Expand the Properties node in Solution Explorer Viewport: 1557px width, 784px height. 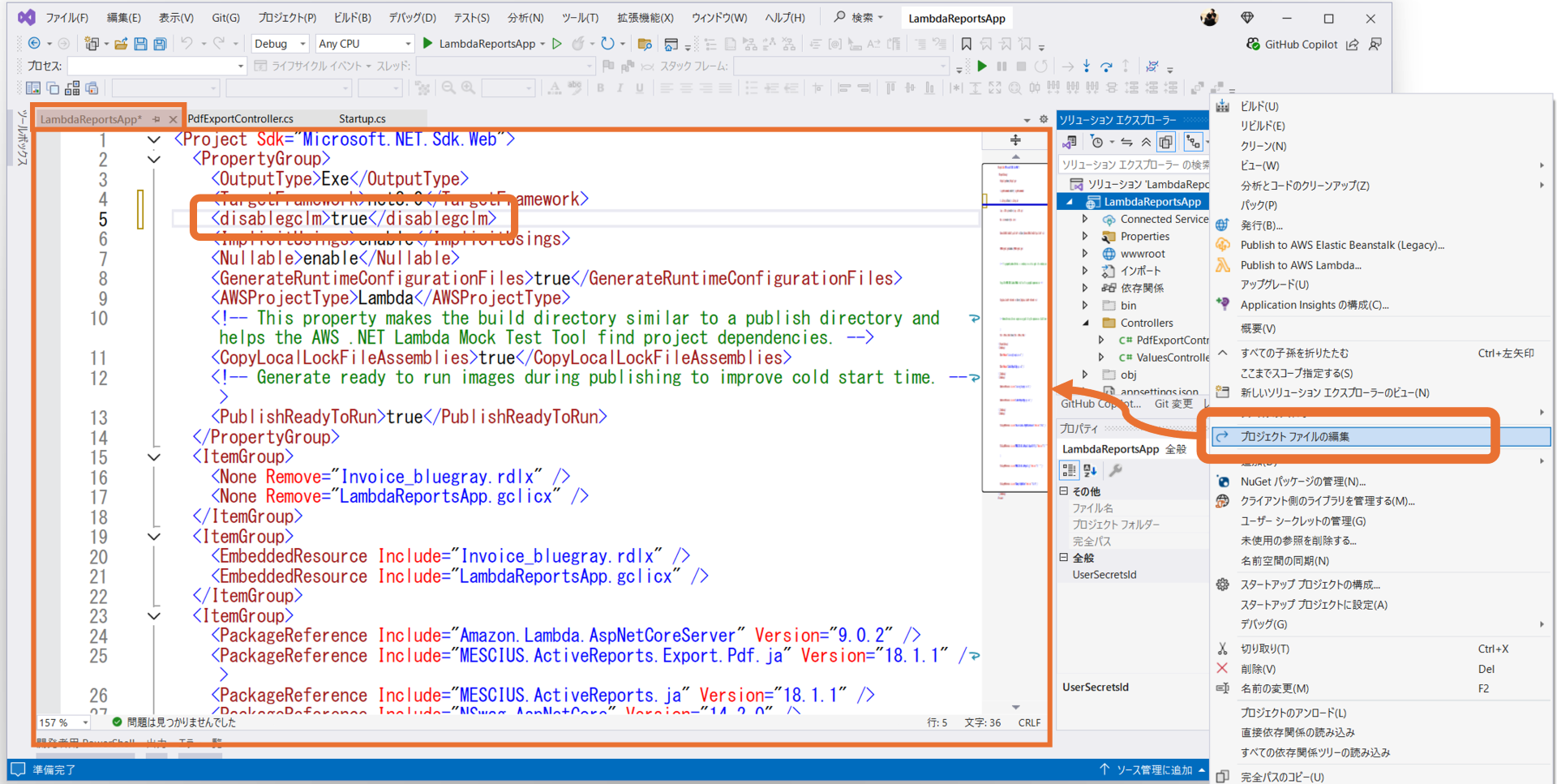pos(1085,236)
